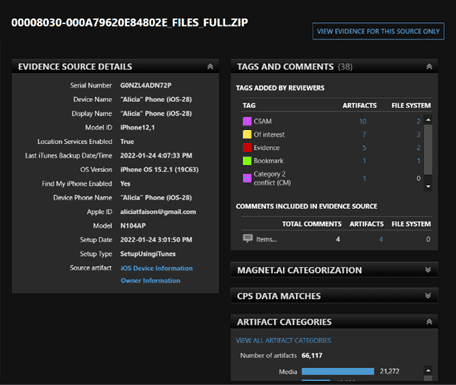Select Last iTunes Backup date value
The width and height of the screenshot is (456, 385).
coord(156,156)
